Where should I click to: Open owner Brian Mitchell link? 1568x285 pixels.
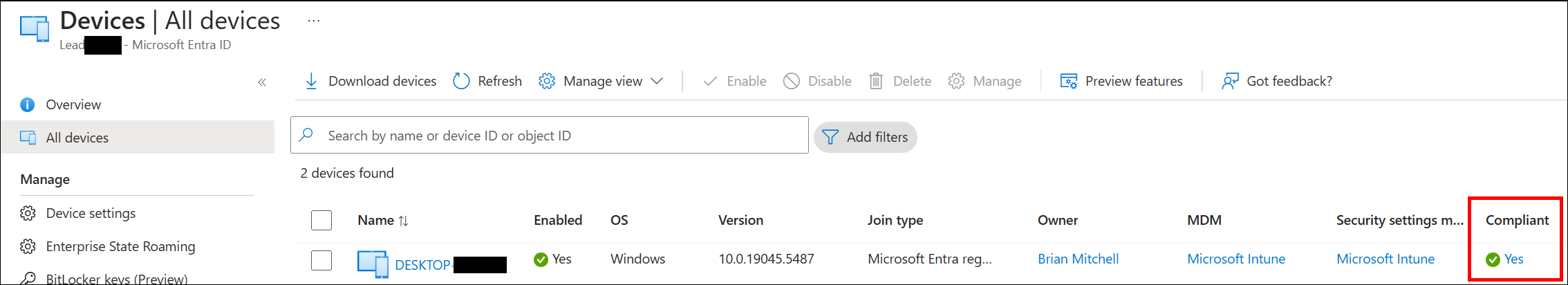point(1078,259)
